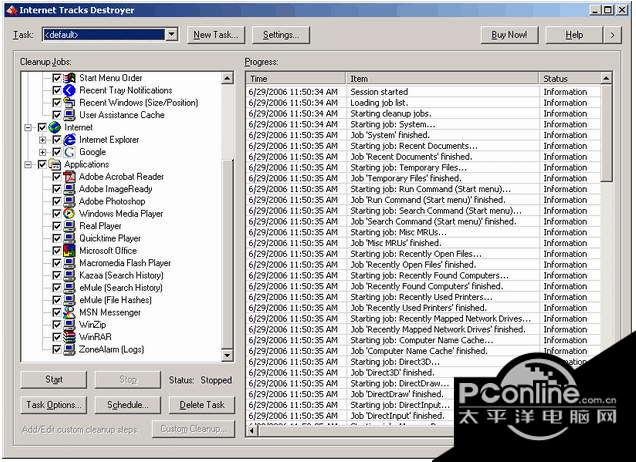Sort progress log by Status column

click(x=569, y=79)
